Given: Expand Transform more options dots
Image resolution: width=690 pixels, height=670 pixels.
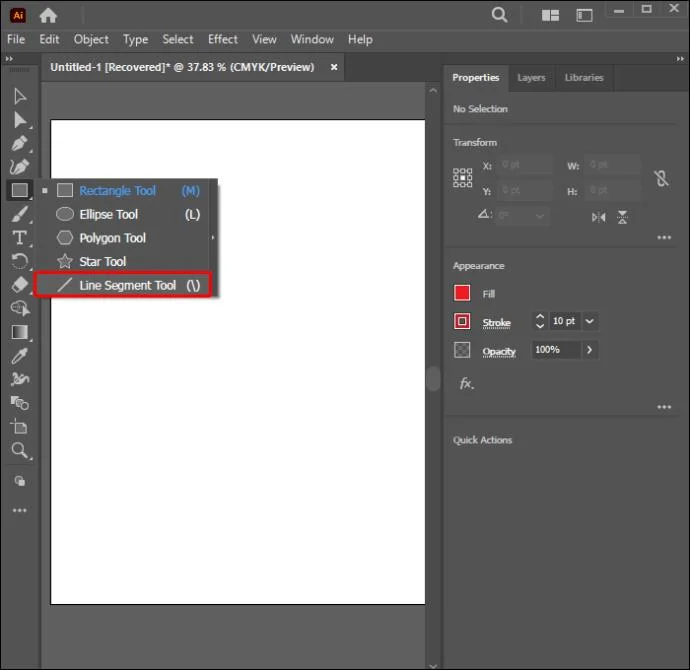Looking at the screenshot, I should click(664, 238).
